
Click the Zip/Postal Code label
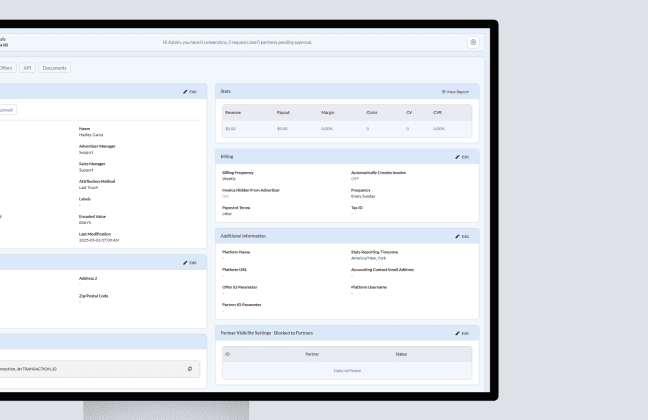(93, 296)
